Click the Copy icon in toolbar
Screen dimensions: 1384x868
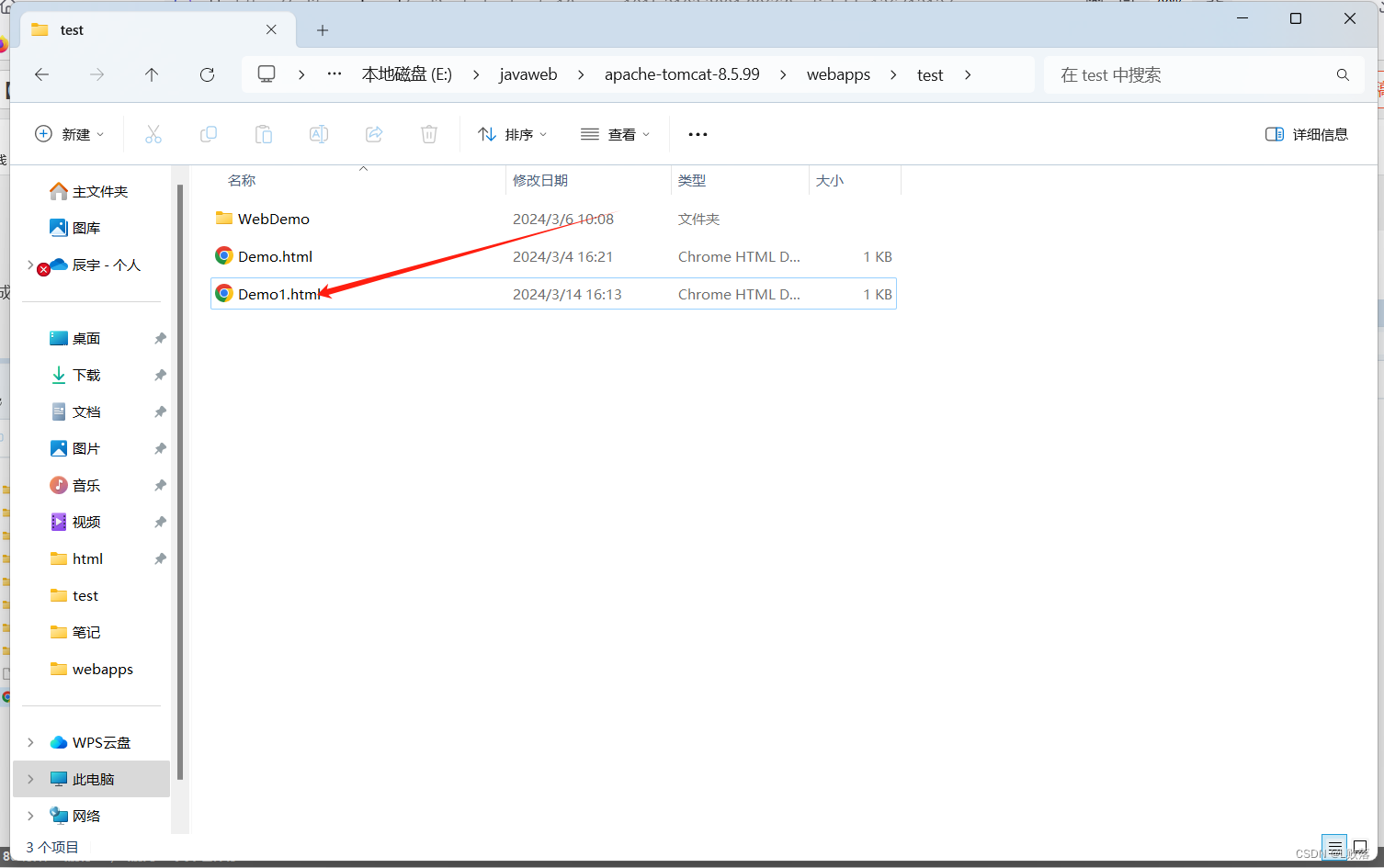point(209,134)
